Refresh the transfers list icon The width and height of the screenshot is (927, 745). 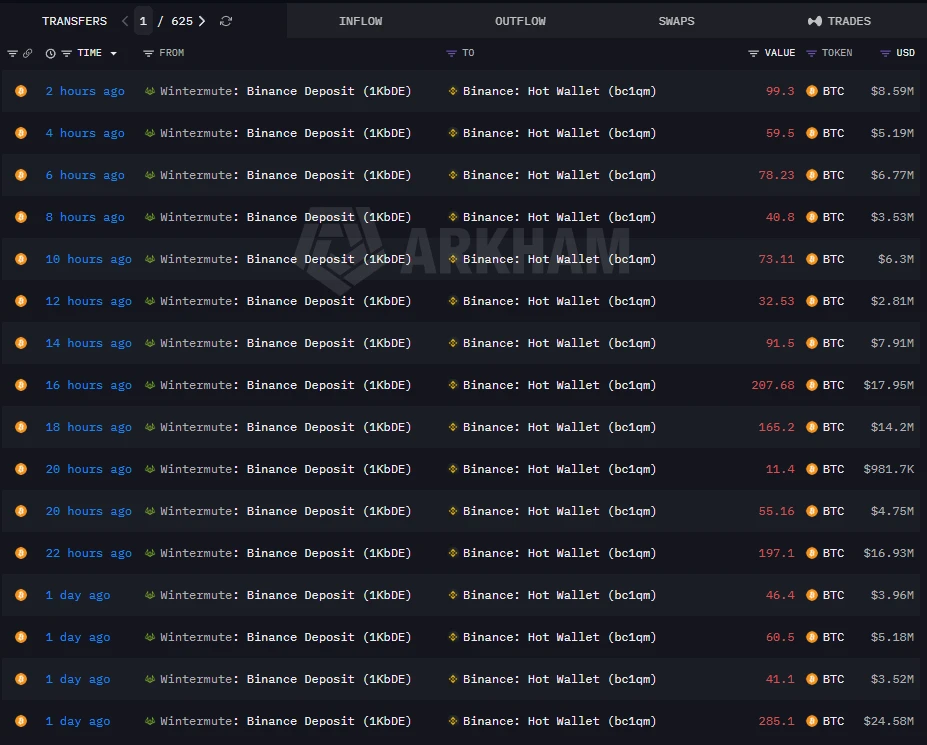[226, 21]
